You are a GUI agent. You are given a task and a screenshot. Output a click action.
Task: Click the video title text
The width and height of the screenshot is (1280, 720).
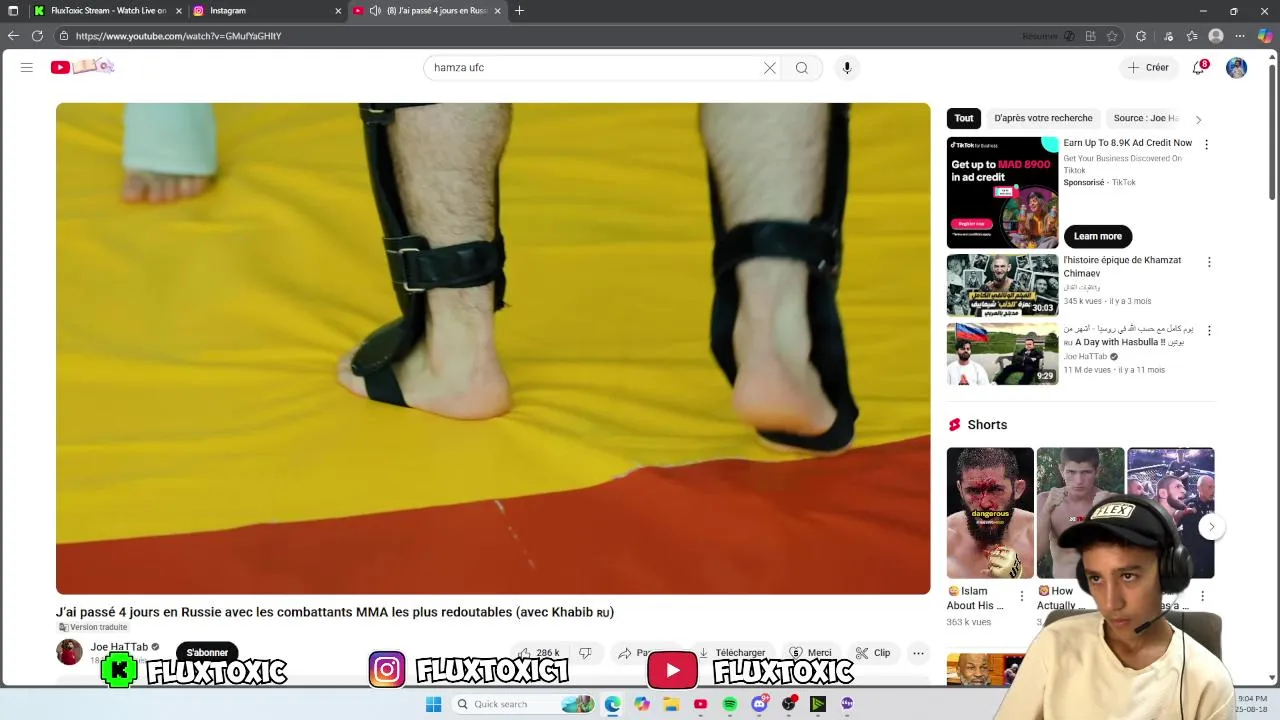(335, 612)
